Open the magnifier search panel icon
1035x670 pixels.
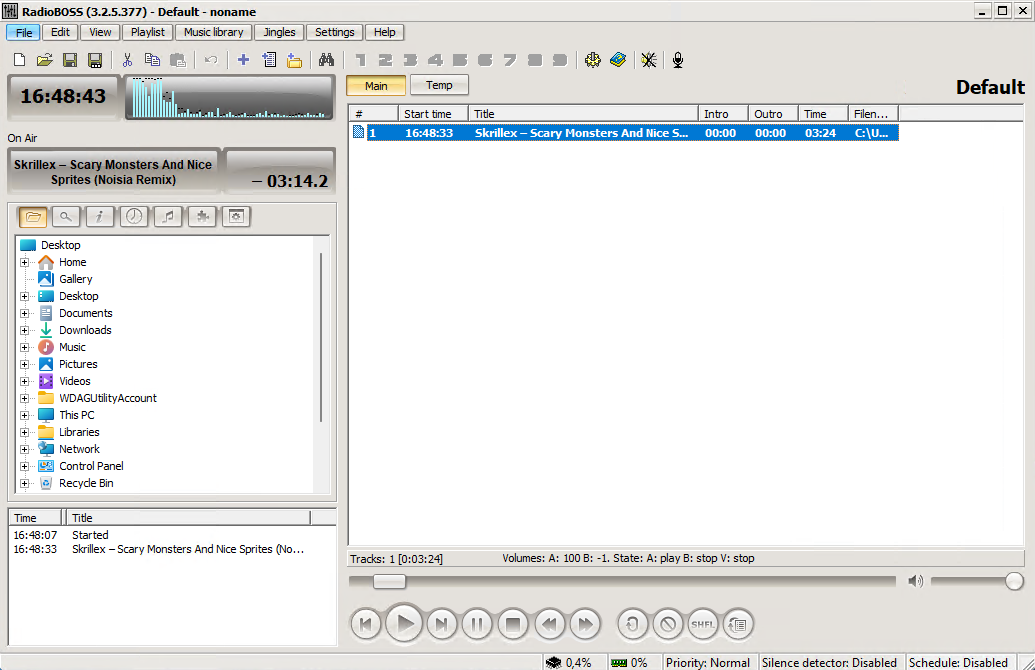(x=65, y=216)
